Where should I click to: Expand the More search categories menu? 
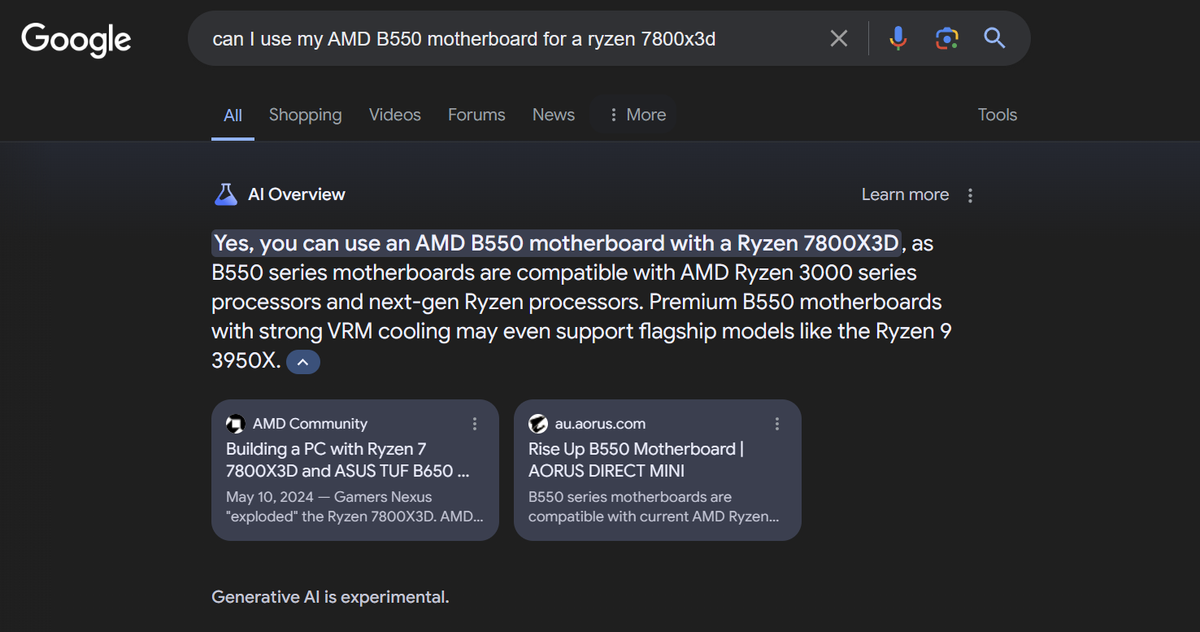pyautogui.click(x=634, y=114)
